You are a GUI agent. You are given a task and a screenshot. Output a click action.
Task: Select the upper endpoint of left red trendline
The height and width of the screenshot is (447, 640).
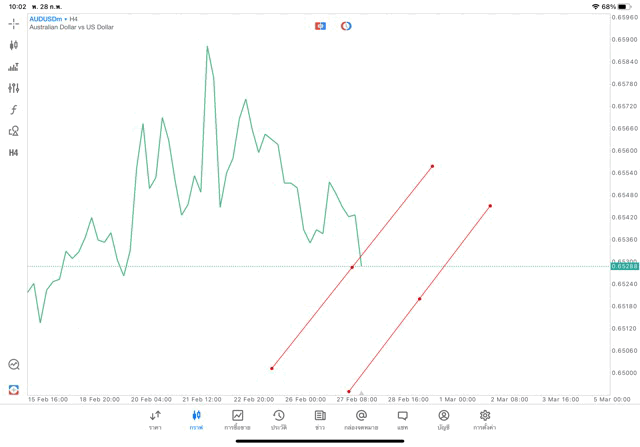click(432, 166)
